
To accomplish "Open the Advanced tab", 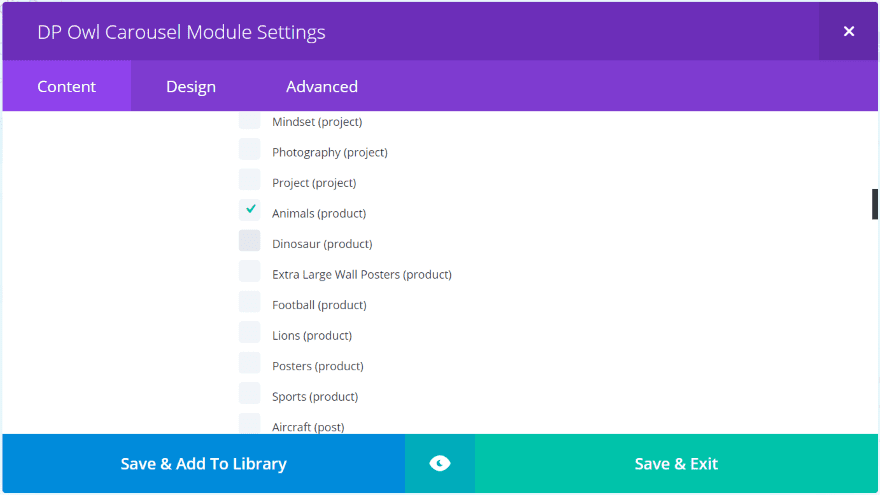I will pos(322,86).
